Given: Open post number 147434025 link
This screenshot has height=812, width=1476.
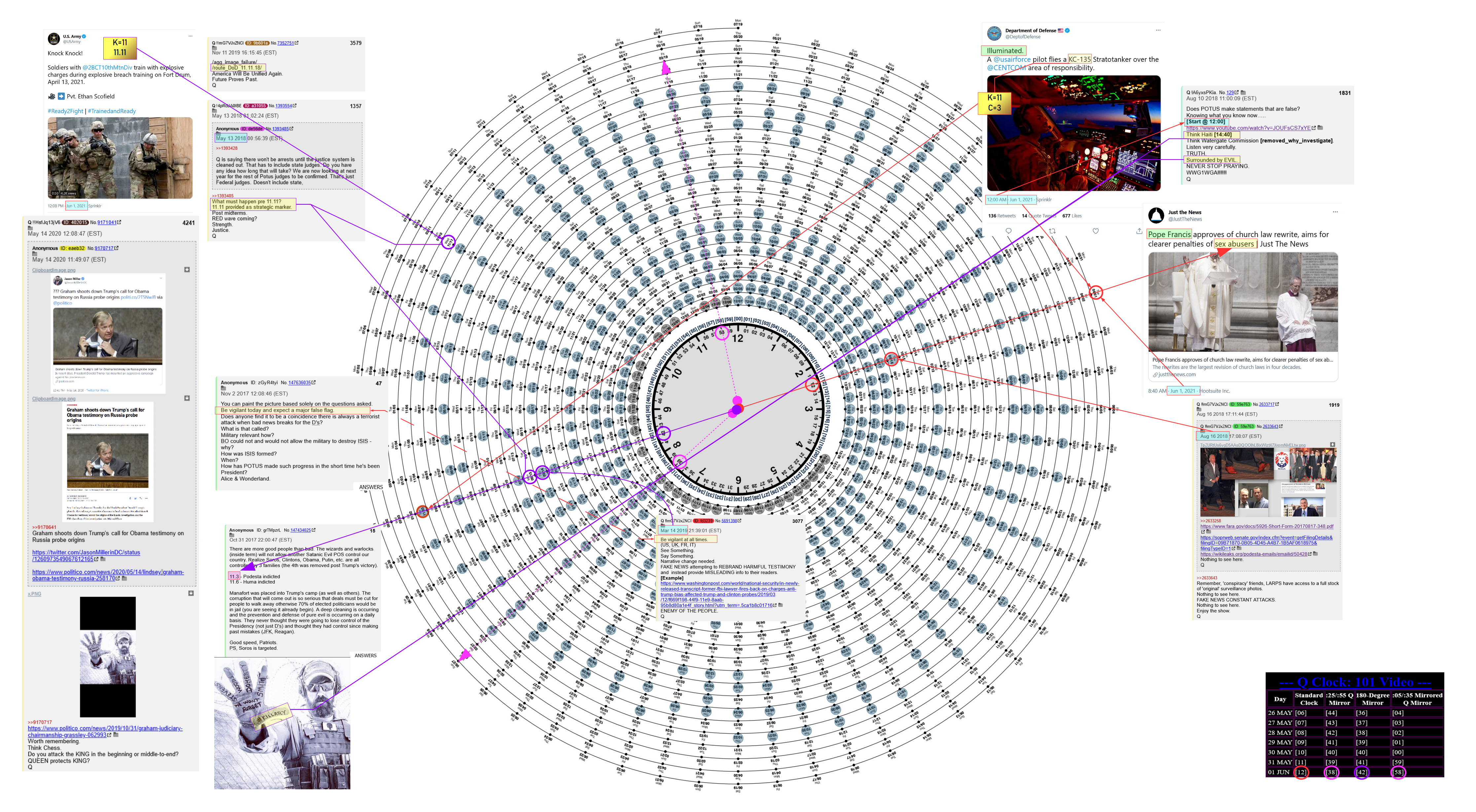Looking at the screenshot, I should [300, 530].
